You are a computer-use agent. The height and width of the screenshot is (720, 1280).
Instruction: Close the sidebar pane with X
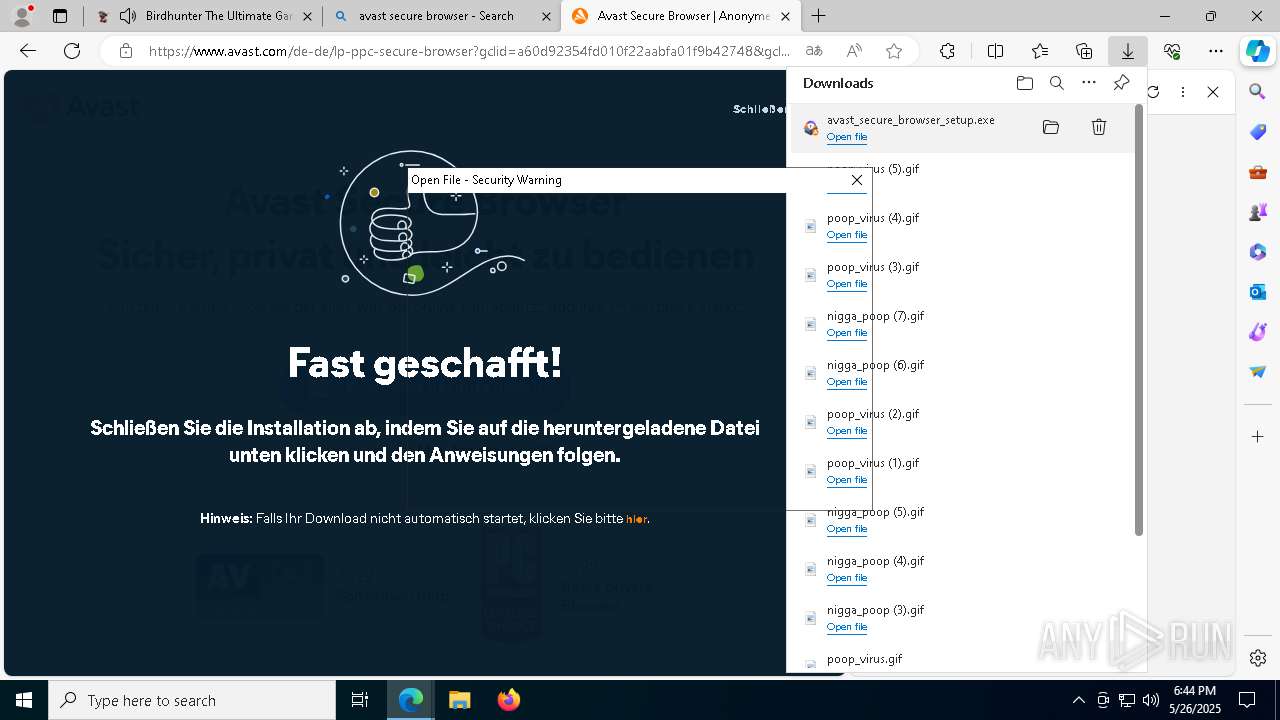(1213, 92)
